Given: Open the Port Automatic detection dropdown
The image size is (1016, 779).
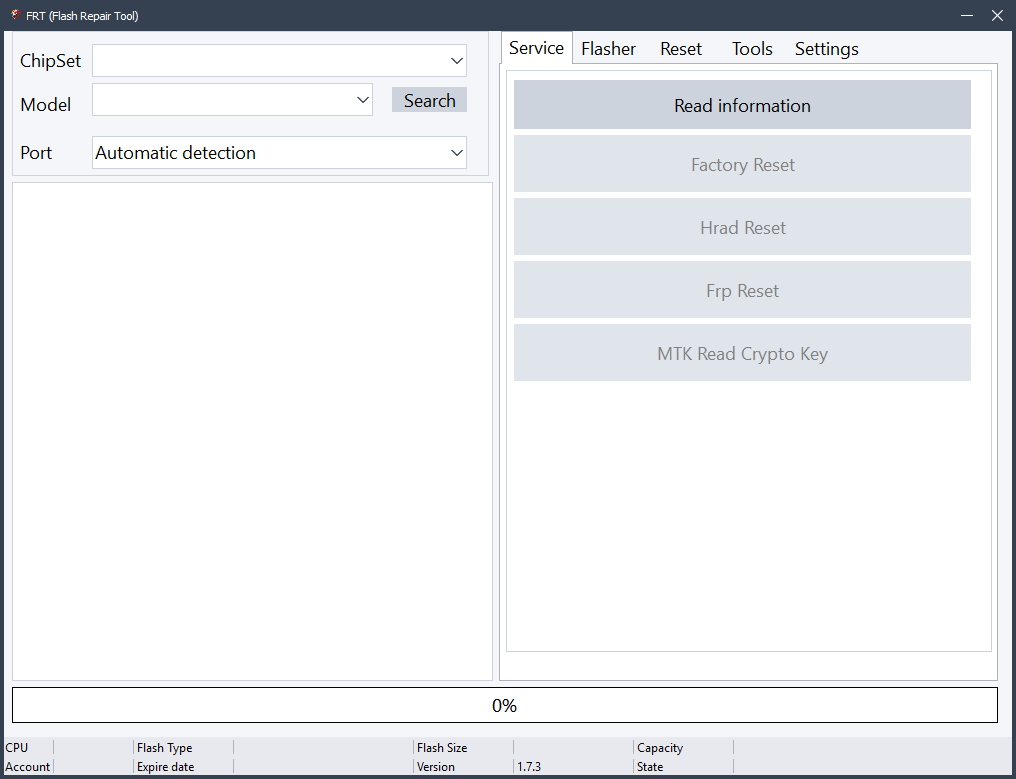Looking at the screenshot, I should (458, 152).
